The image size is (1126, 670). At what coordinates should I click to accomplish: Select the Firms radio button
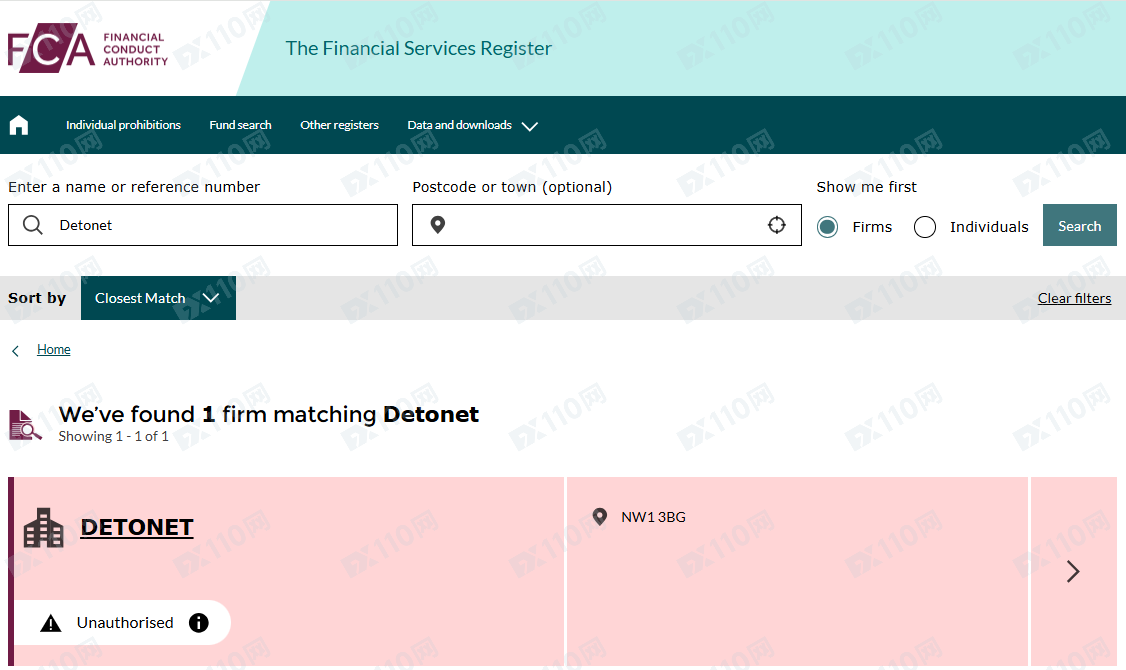coord(827,227)
